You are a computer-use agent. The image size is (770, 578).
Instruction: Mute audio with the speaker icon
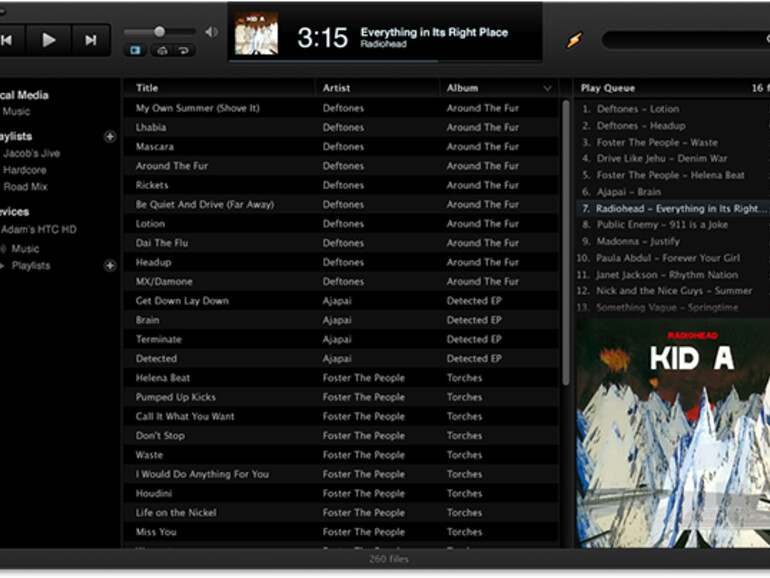212,32
